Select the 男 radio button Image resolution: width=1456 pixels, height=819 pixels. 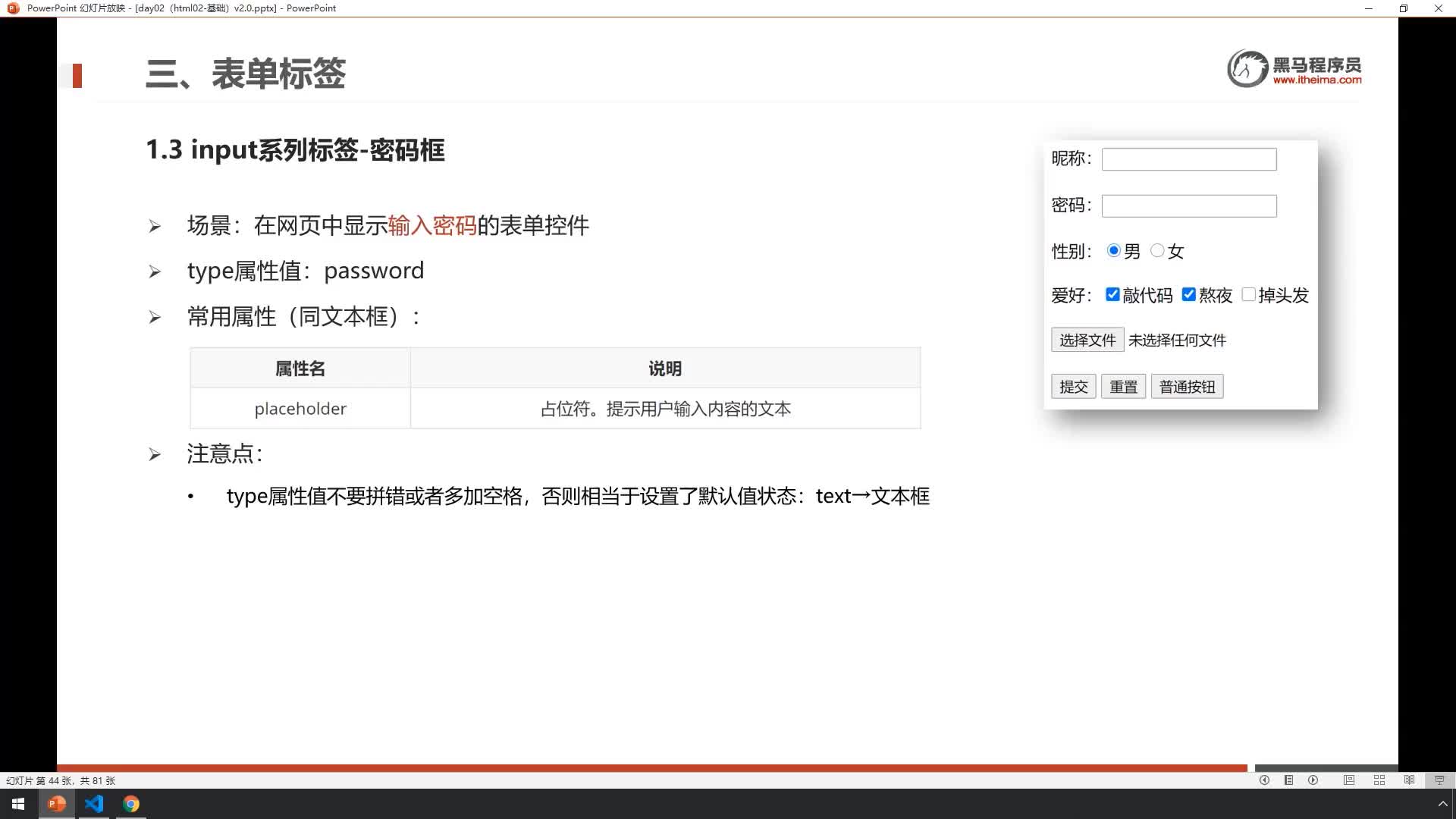click(1113, 250)
